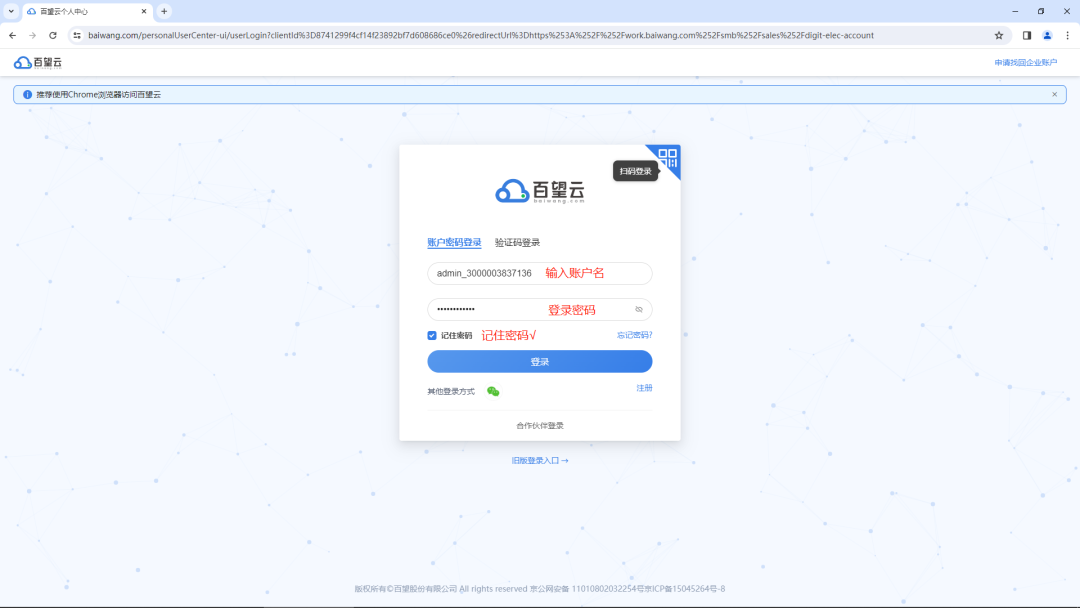Image resolution: width=1080 pixels, height=608 pixels.
Task: Click the browser forward arrow
Action: (32, 35)
